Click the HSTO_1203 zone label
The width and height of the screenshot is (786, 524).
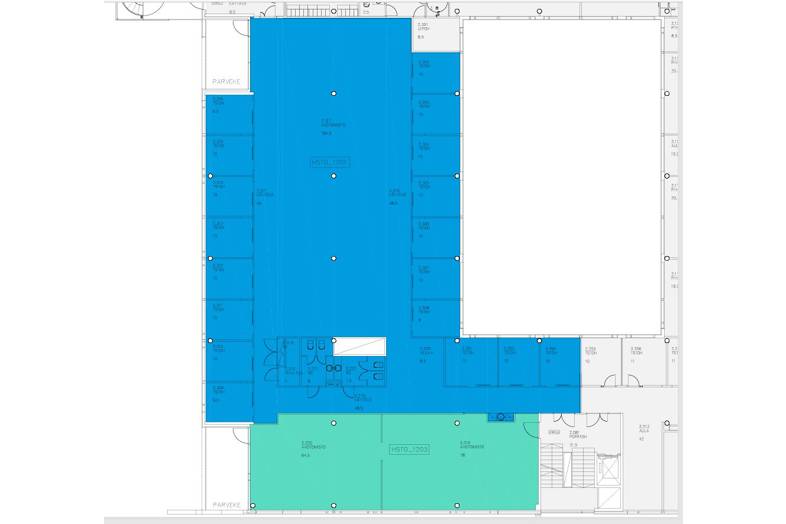click(328, 161)
